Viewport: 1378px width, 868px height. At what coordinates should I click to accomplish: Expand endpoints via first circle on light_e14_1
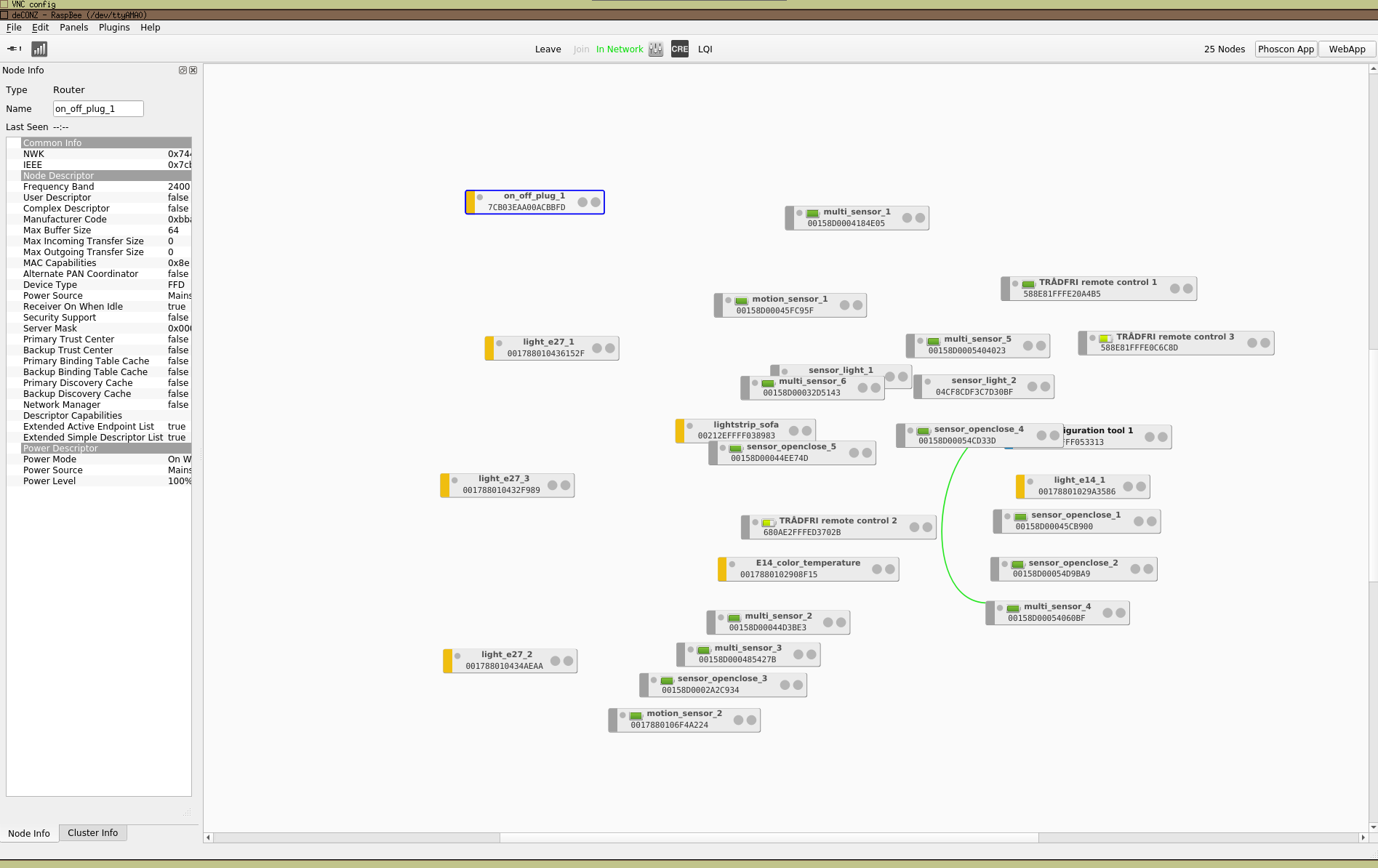click(x=1128, y=486)
